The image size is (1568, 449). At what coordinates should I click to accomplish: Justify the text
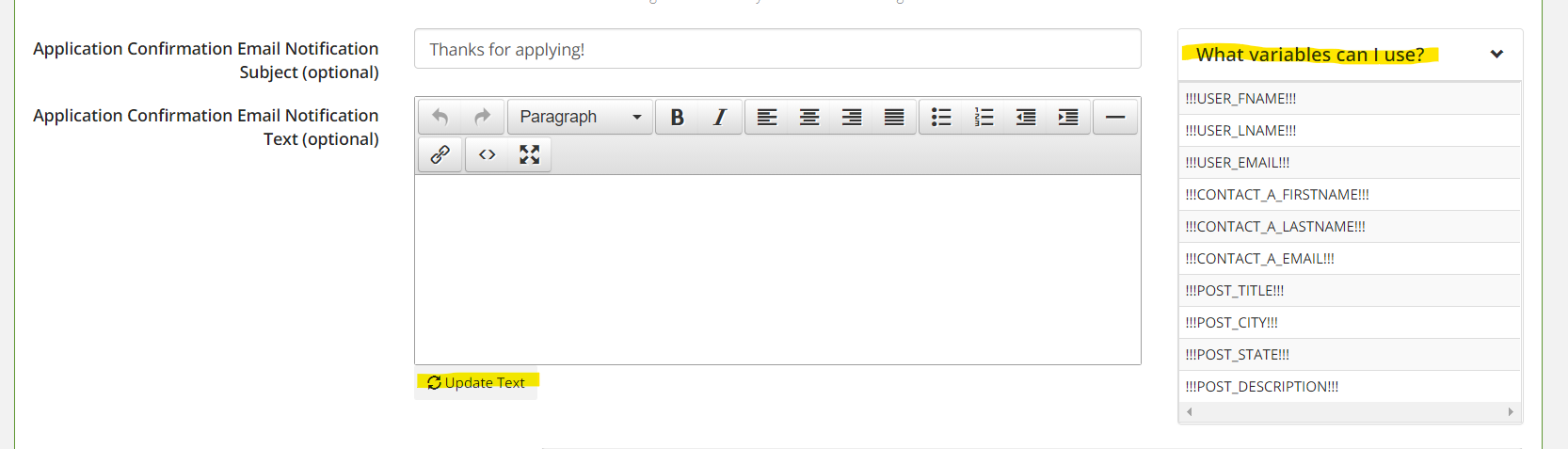coord(894,117)
